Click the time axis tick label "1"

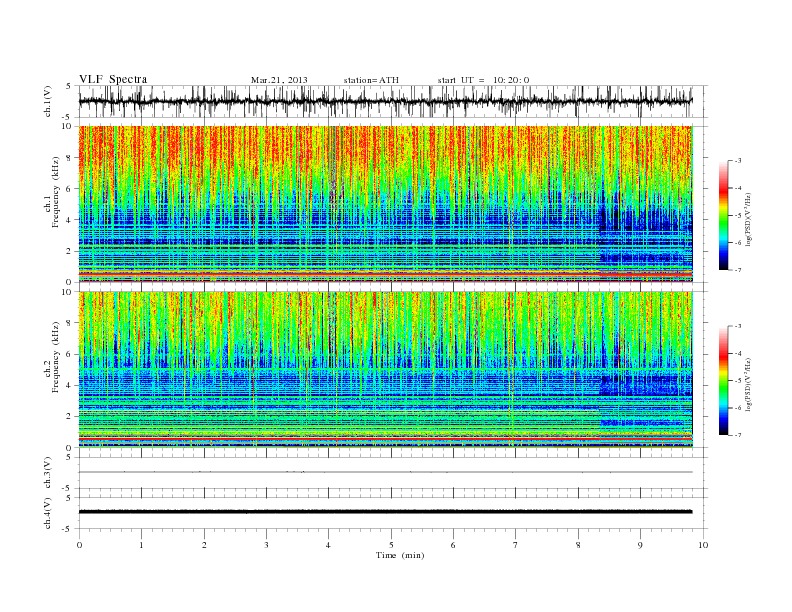click(141, 545)
